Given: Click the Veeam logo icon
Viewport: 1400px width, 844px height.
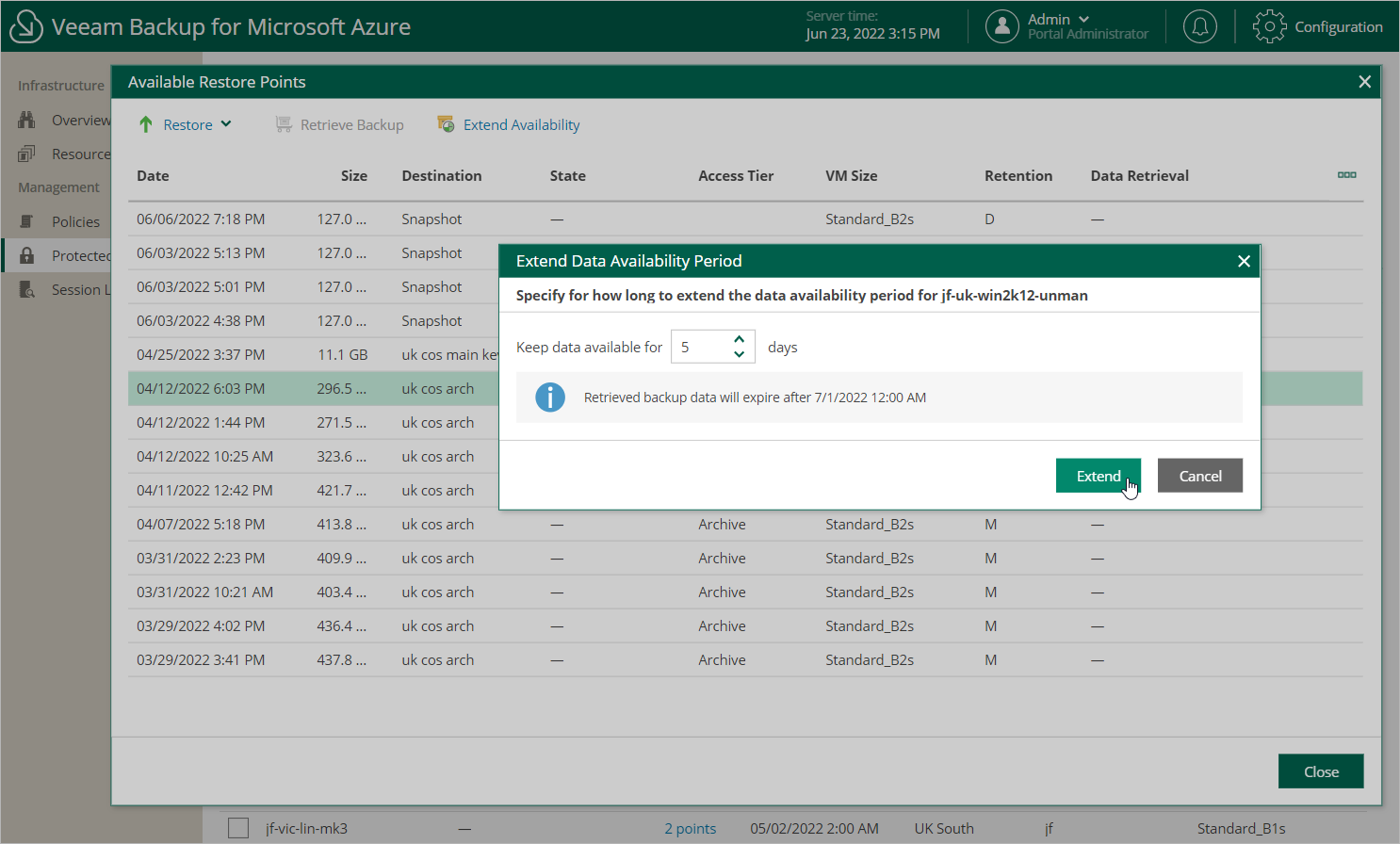Looking at the screenshot, I should coord(26,26).
